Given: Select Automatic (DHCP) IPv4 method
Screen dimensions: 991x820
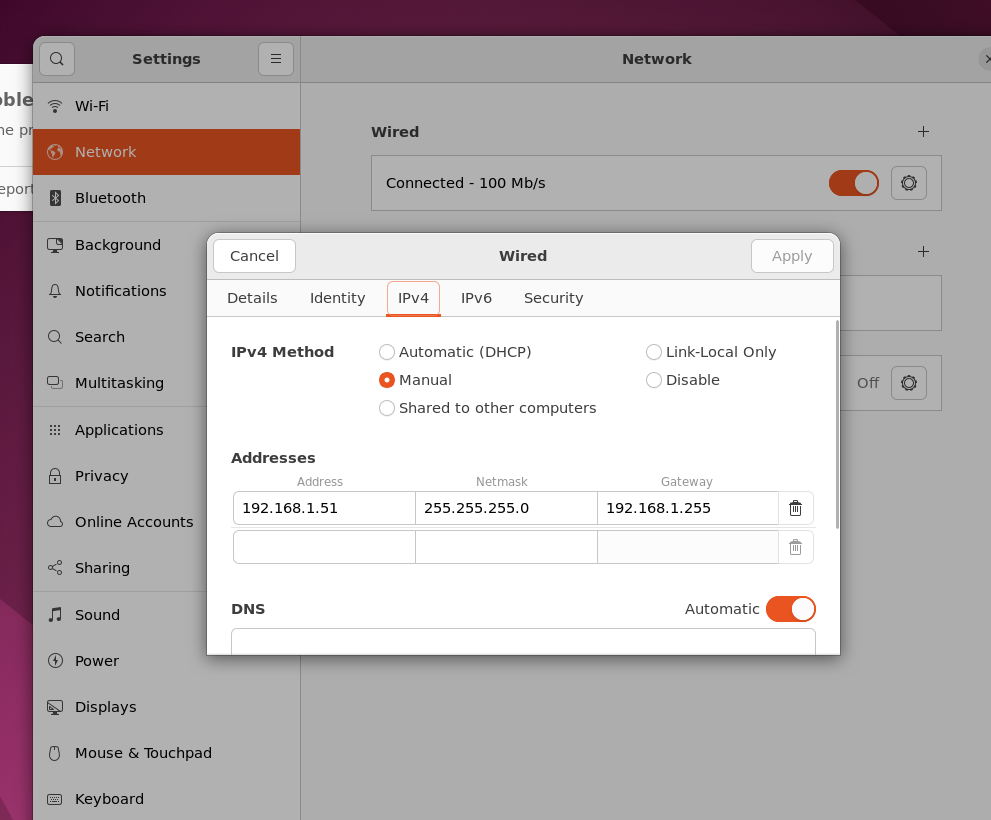Looking at the screenshot, I should click(x=455, y=352).
